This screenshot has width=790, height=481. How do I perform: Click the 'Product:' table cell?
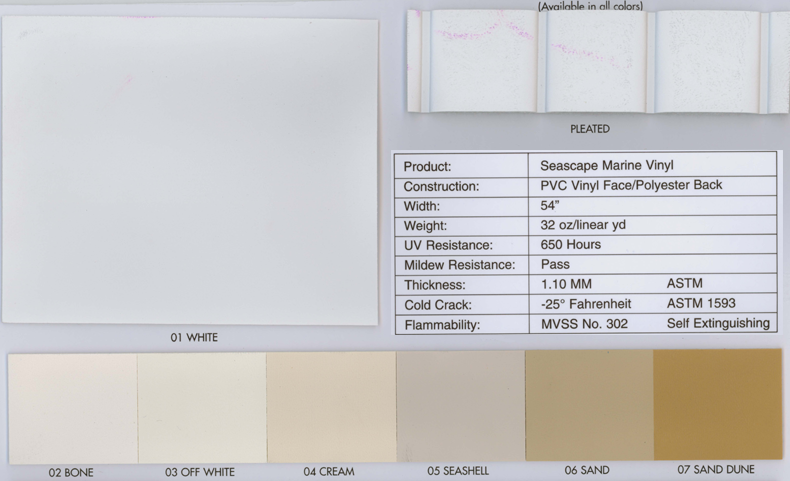click(x=462, y=166)
